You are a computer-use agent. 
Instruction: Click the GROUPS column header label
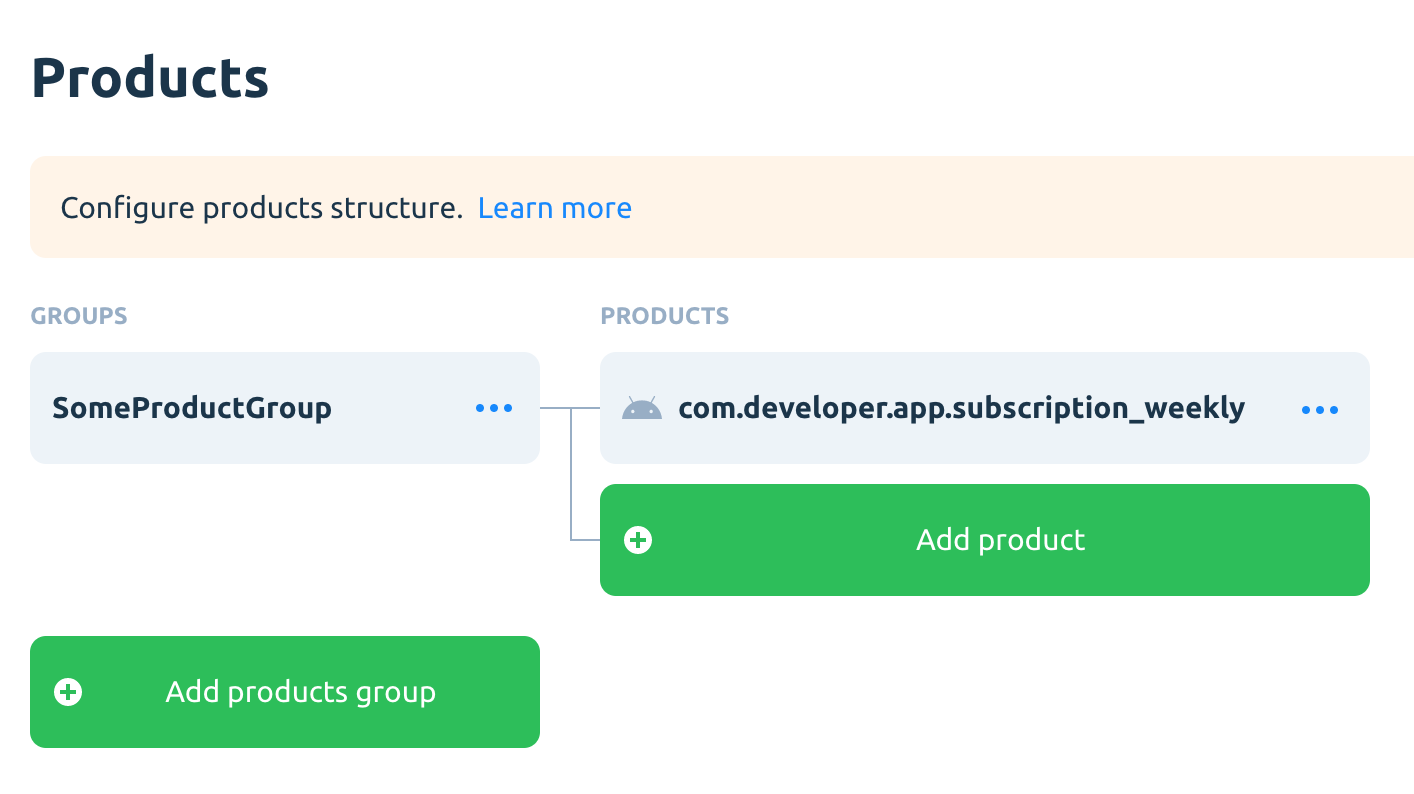tap(79, 316)
